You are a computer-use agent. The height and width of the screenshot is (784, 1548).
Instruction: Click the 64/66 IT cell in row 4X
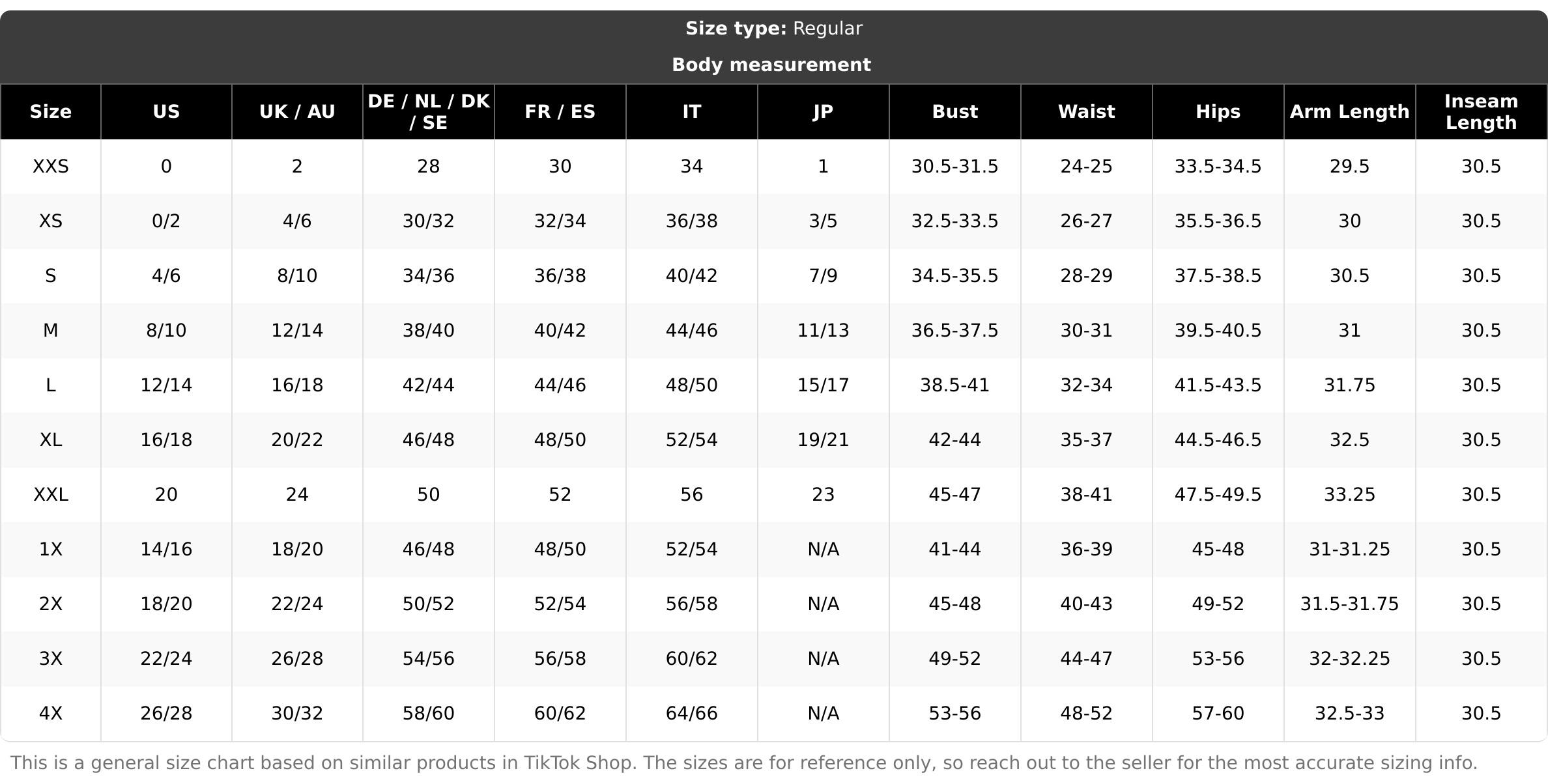coord(691,713)
